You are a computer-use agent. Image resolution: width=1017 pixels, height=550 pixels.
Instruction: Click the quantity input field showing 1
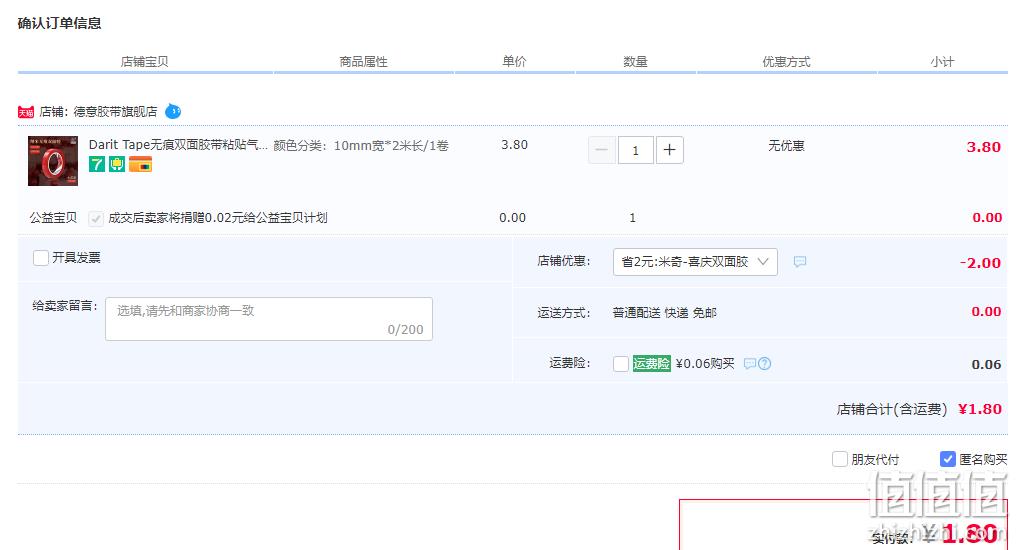tap(636, 150)
